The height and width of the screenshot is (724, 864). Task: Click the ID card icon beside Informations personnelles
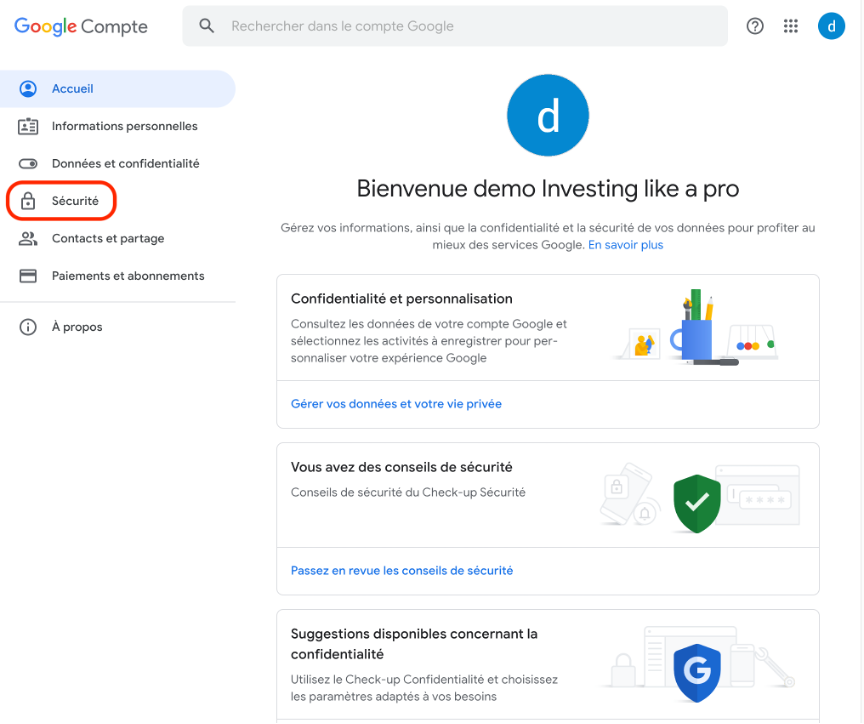28,126
